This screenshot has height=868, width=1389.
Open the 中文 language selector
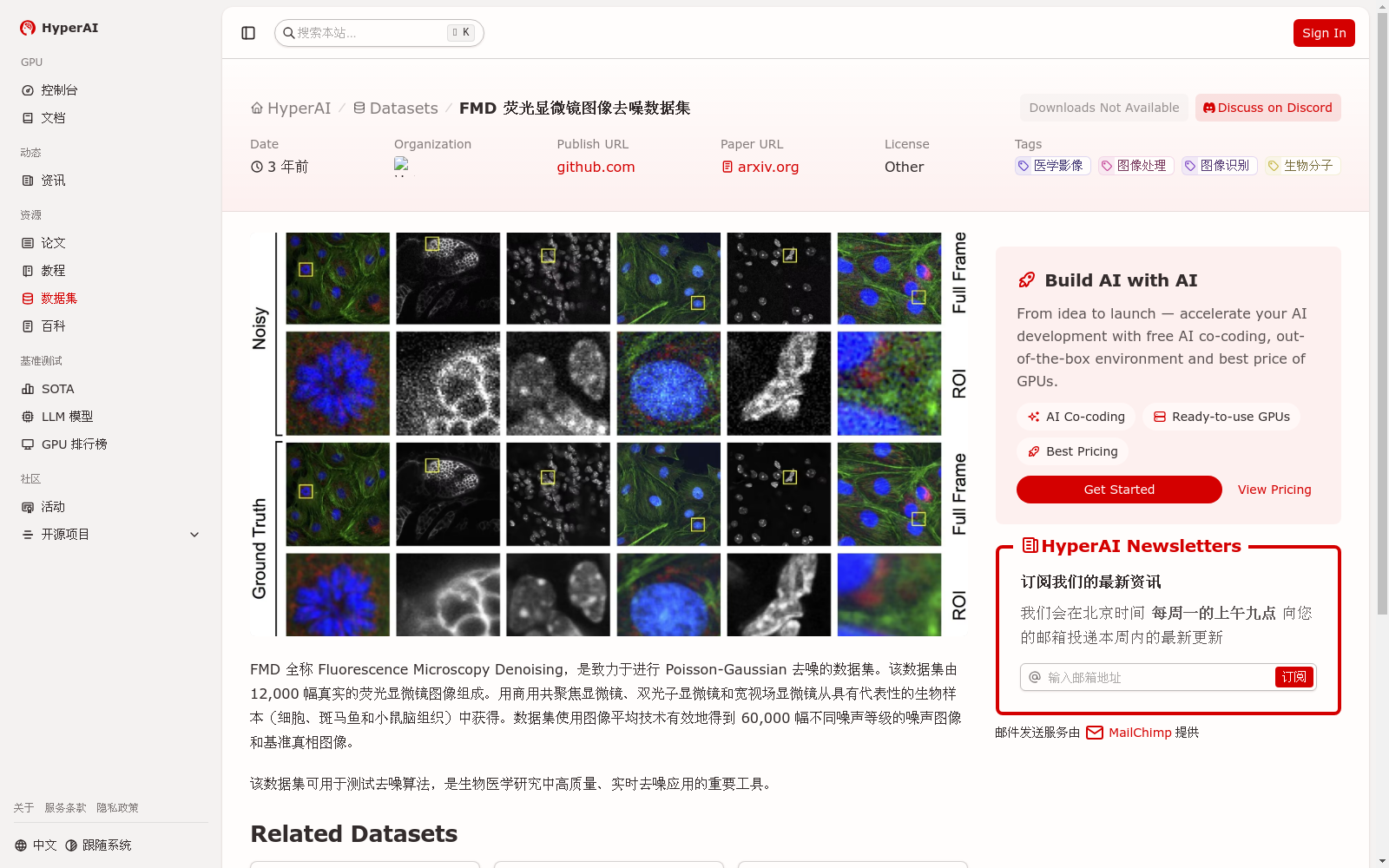tap(36, 845)
